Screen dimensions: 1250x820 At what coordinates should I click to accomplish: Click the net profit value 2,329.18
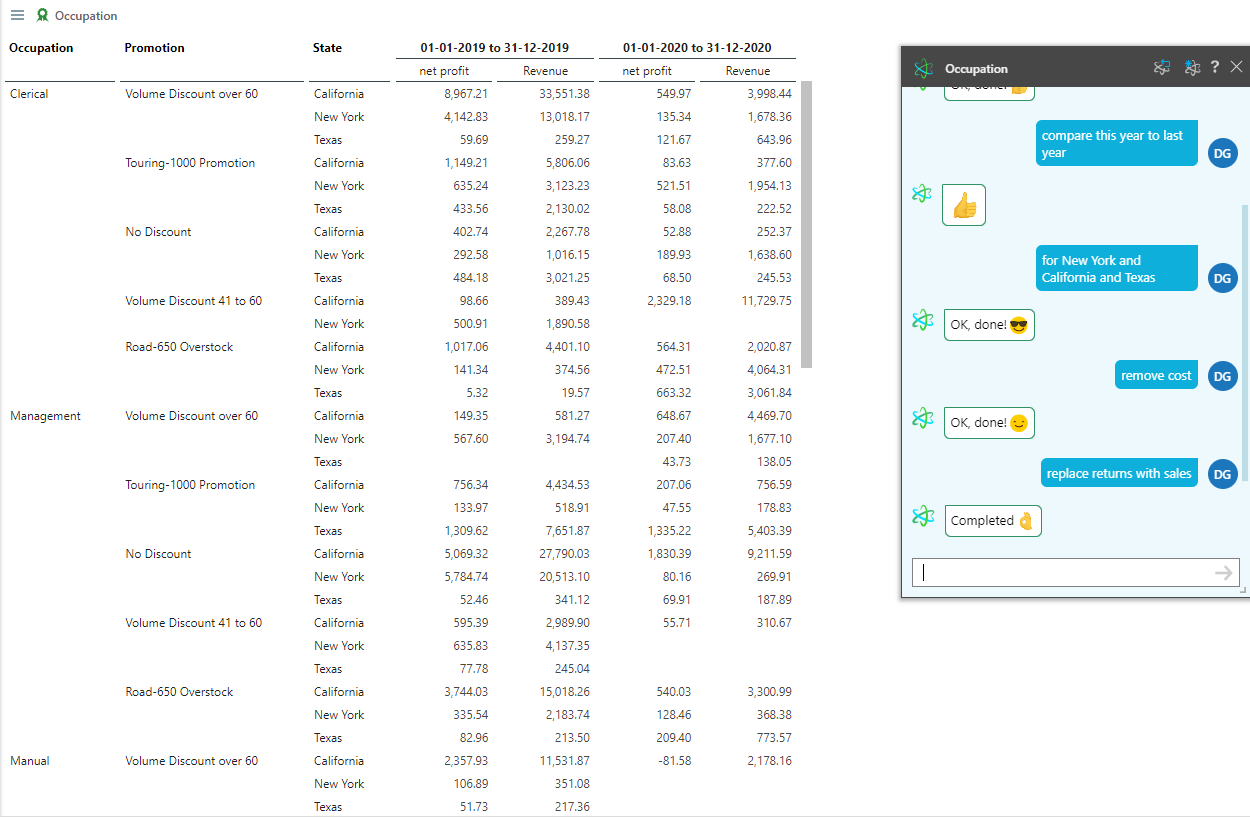click(x=669, y=301)
